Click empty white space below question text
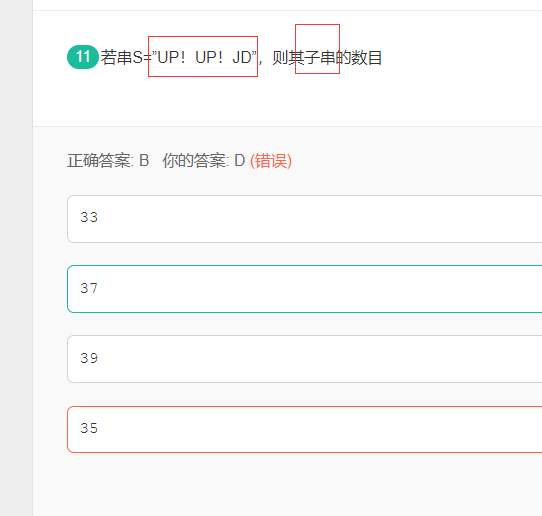Viewport: 542px width, 516px height. tap(287, 100)
